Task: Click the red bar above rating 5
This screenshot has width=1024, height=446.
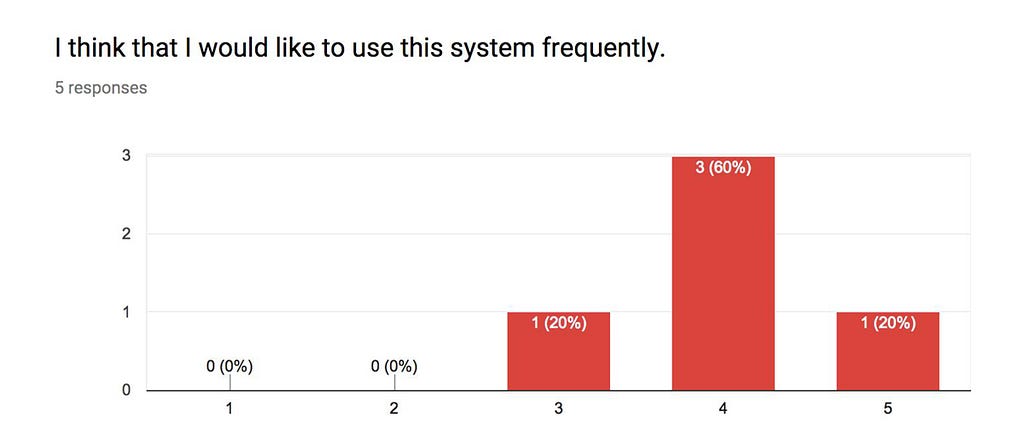Action: tap(888, 351)
